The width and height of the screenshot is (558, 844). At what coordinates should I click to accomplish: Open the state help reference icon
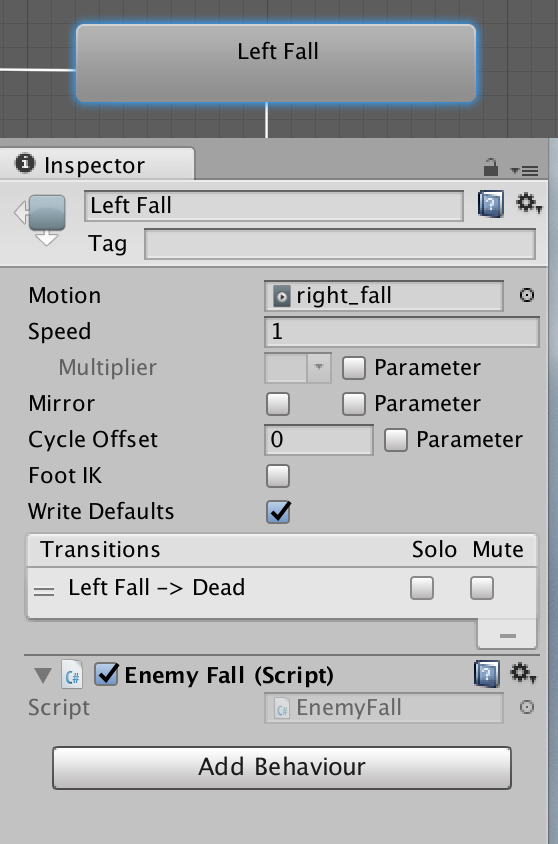[490, 204]
